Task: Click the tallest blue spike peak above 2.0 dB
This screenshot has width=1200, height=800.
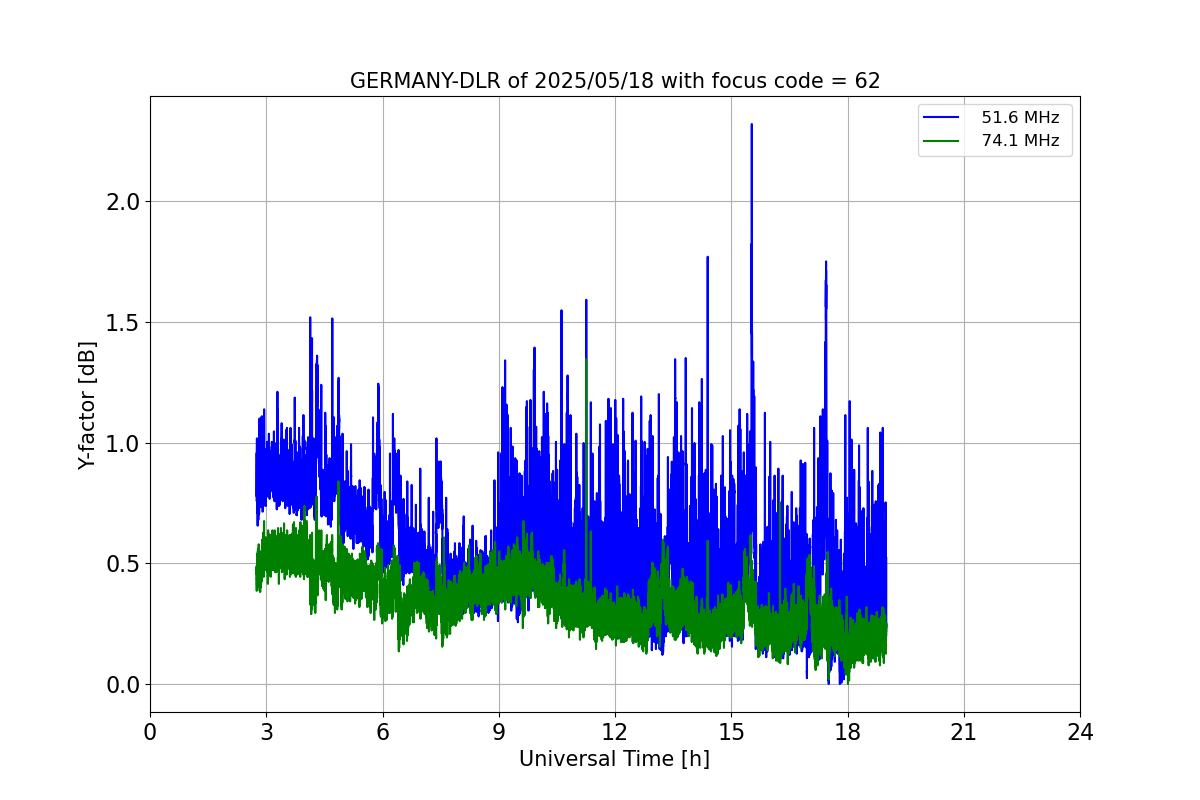Action: (x=751, y=125)
